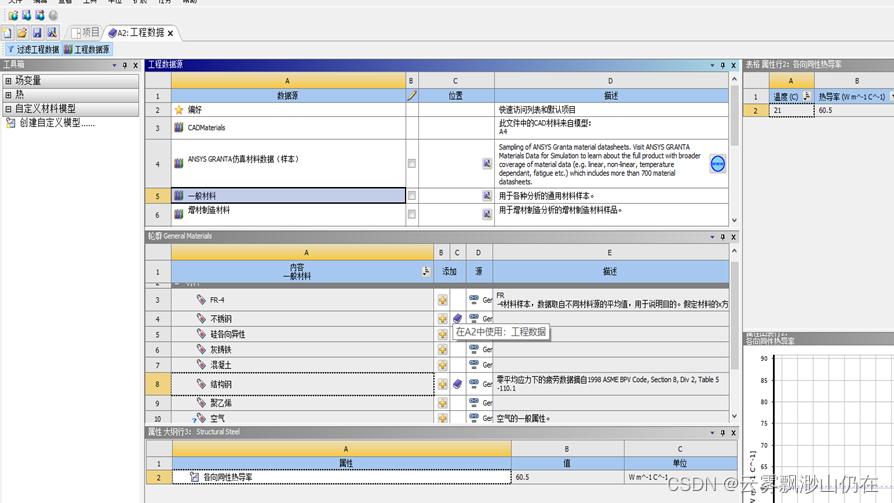Screen dimensions: 894x503
Task: Select the 硅各向异性 material row
Action: coord(302,334)
